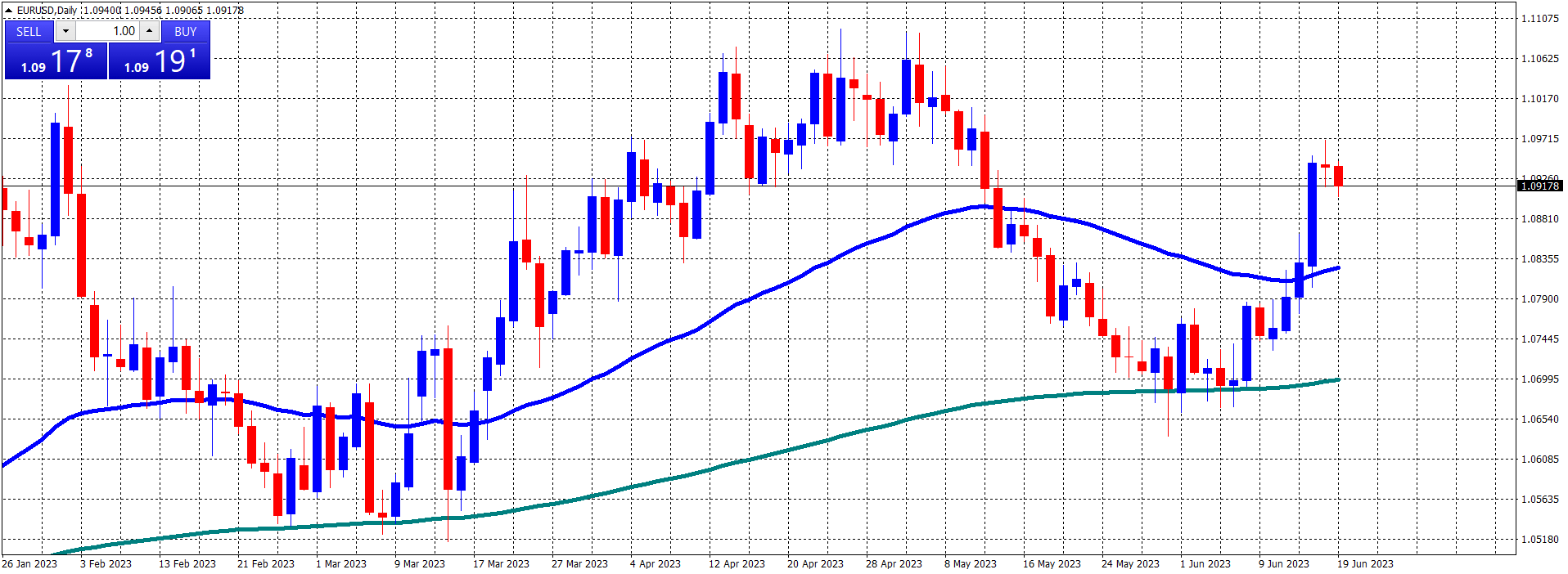
Task: Click the SELL button
Action: 29,31
